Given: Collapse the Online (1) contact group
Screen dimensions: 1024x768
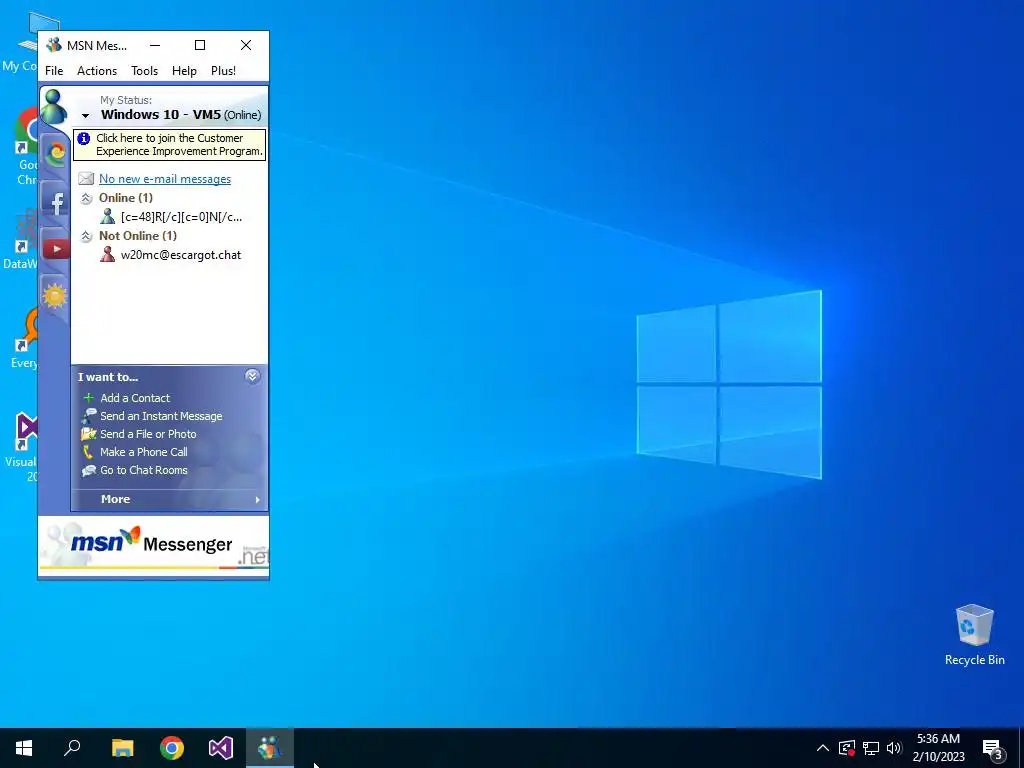Looking at the screenshot, I should pos(86,198).
